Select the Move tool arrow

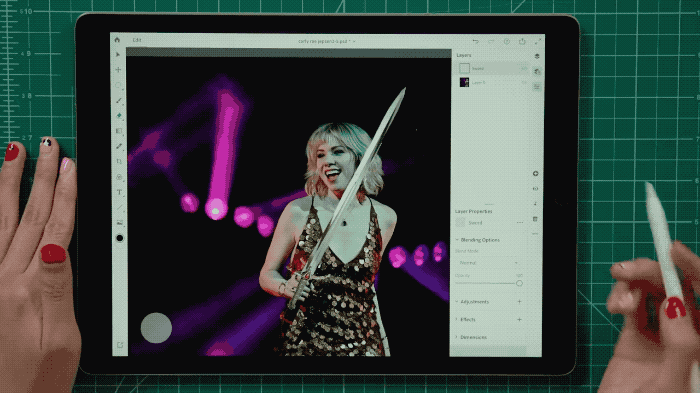point(118,54)
